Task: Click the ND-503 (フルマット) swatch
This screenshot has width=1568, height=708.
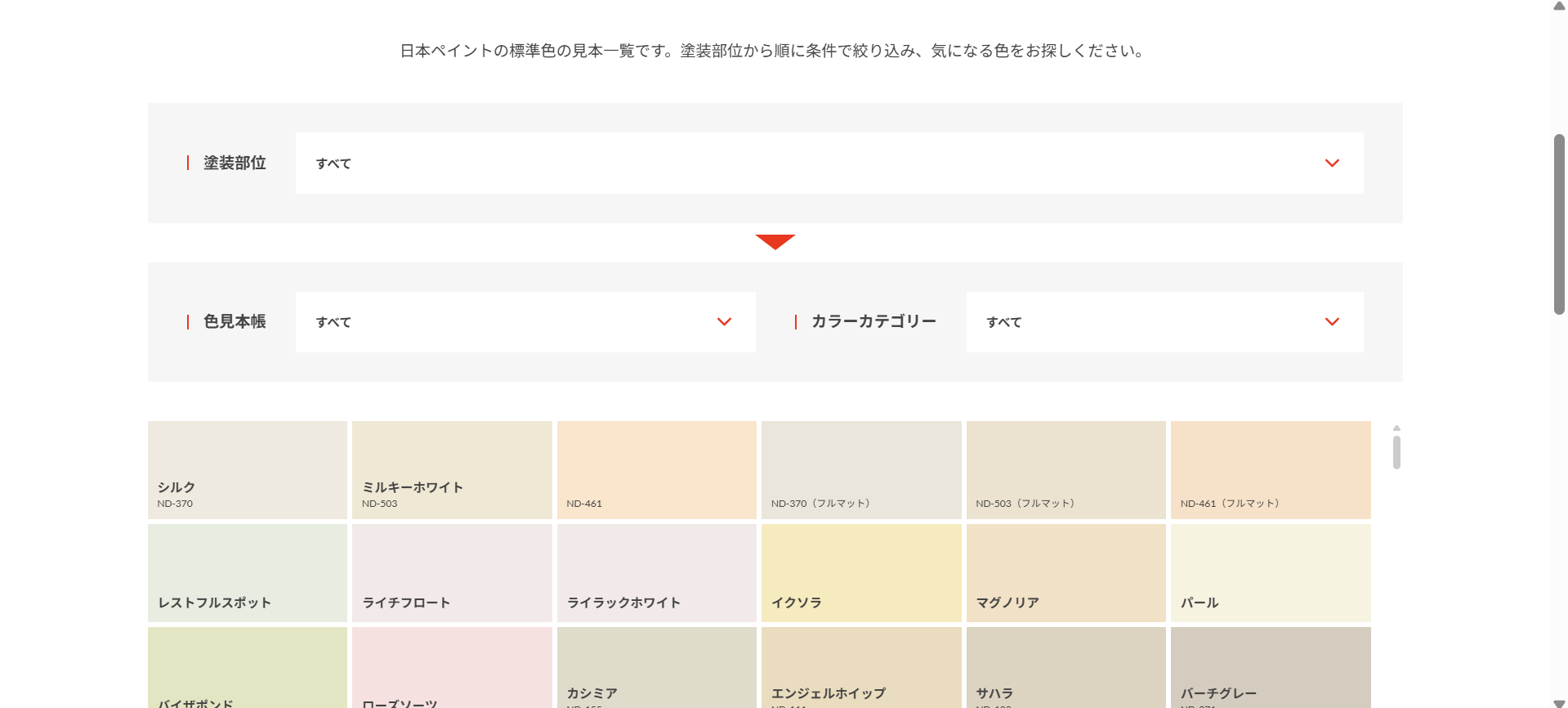Action: (x=1065, y=470)
